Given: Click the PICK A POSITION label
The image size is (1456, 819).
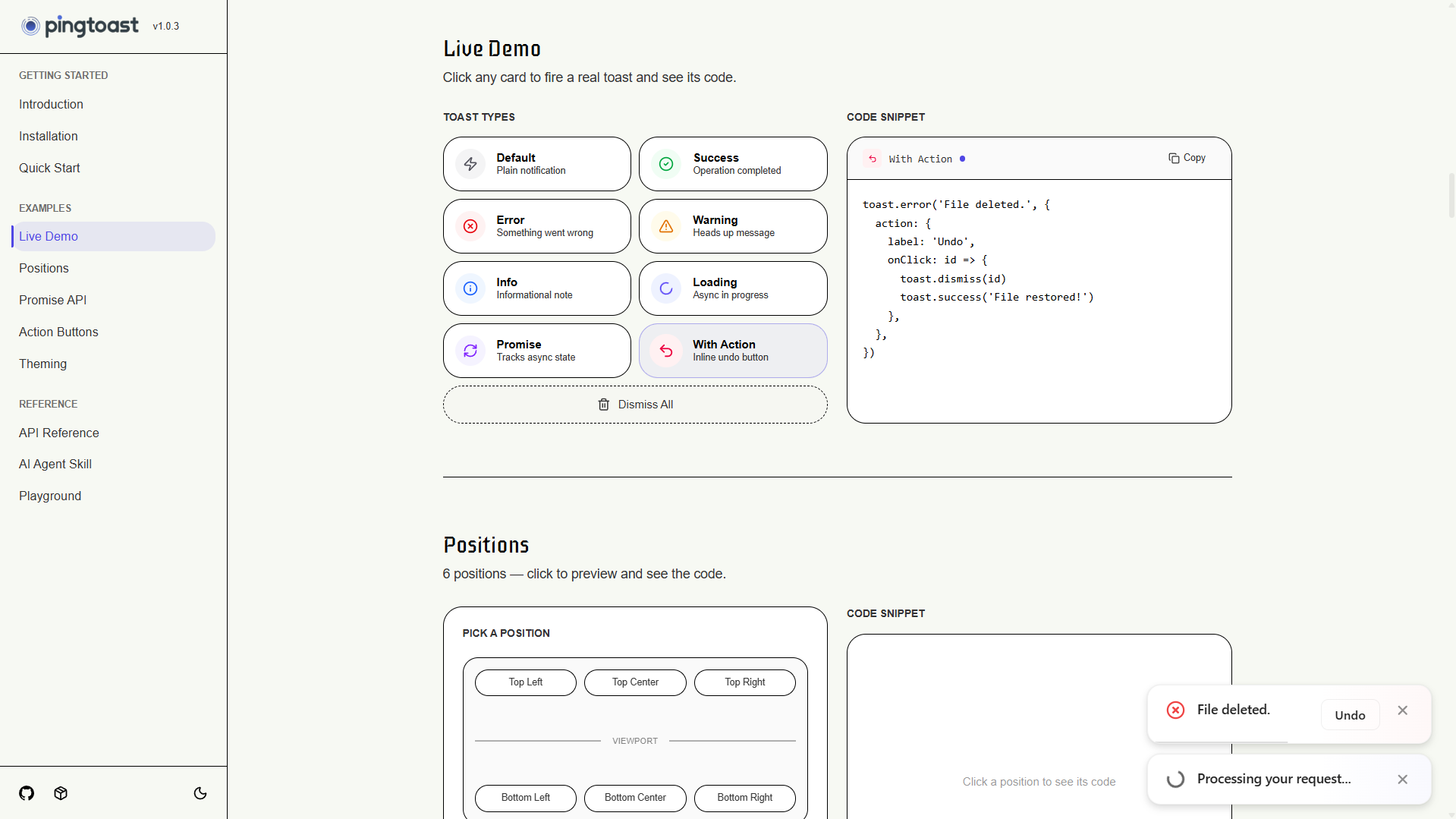Looking at the screenshot, I should point(506,633).
